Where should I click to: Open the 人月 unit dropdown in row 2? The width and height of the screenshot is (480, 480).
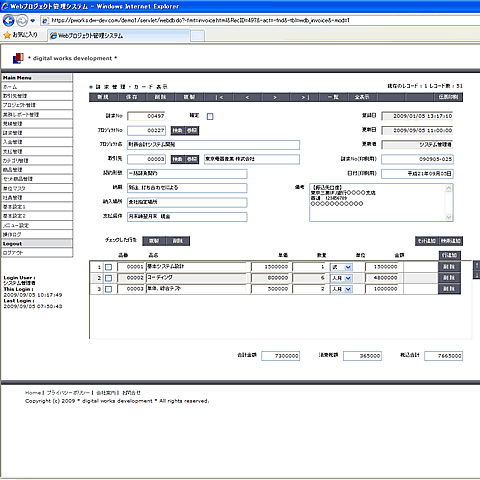click(341, 278)
